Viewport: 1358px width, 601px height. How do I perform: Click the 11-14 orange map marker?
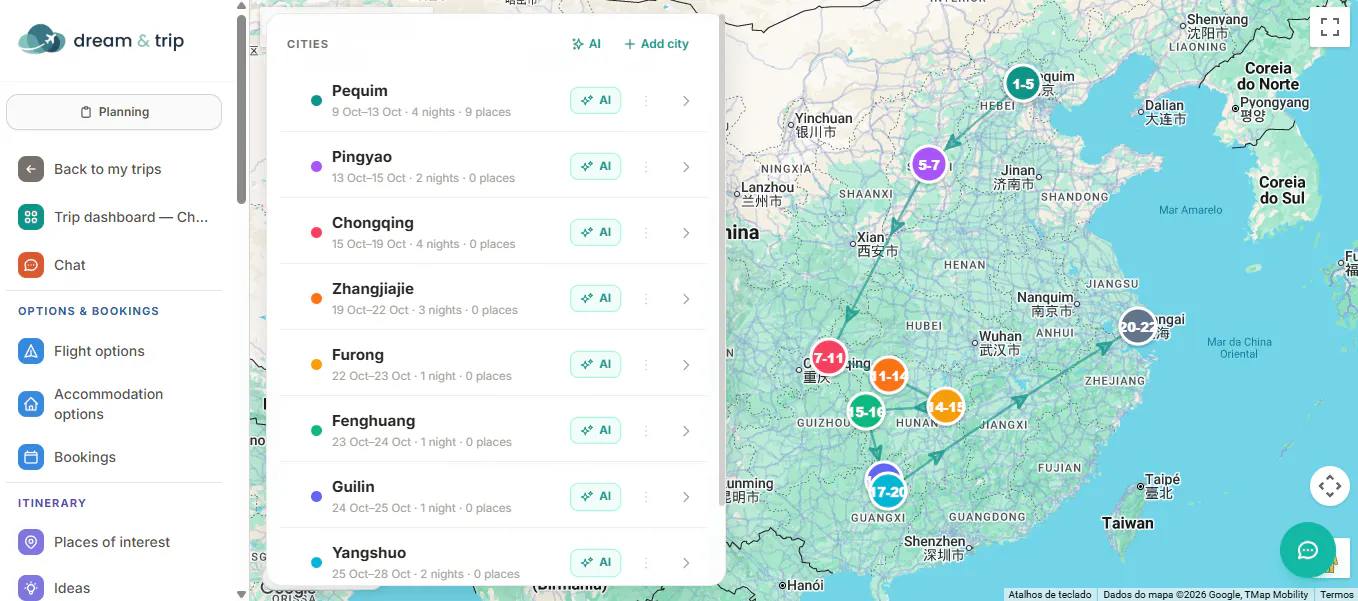[x=889, y=376]
